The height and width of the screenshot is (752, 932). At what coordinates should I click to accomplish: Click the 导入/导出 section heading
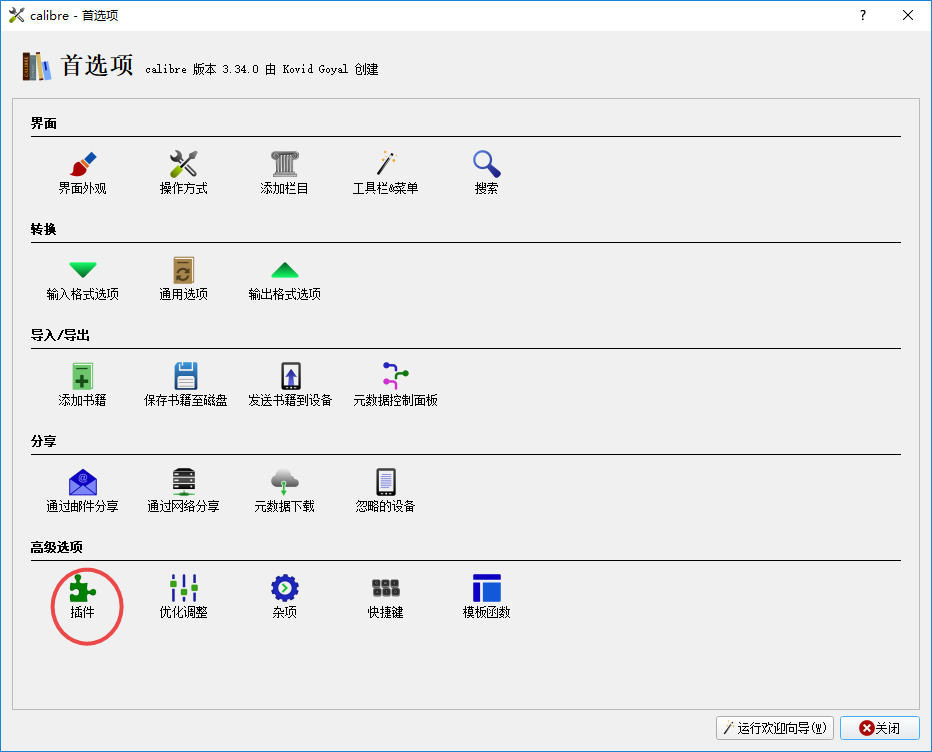pos(60,335)
